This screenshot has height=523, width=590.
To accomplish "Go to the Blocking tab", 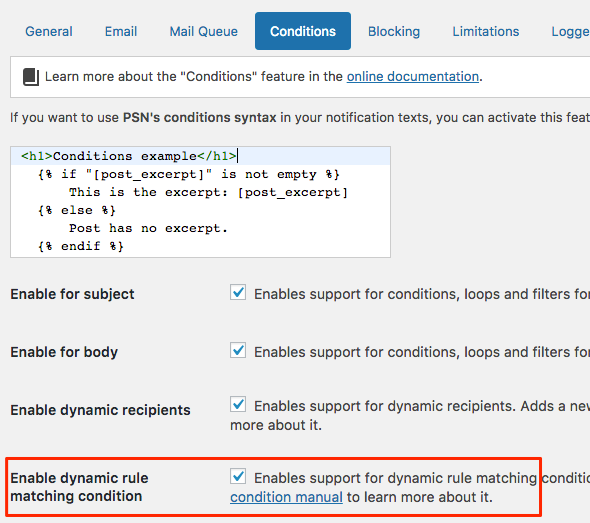I will (394, 31).
